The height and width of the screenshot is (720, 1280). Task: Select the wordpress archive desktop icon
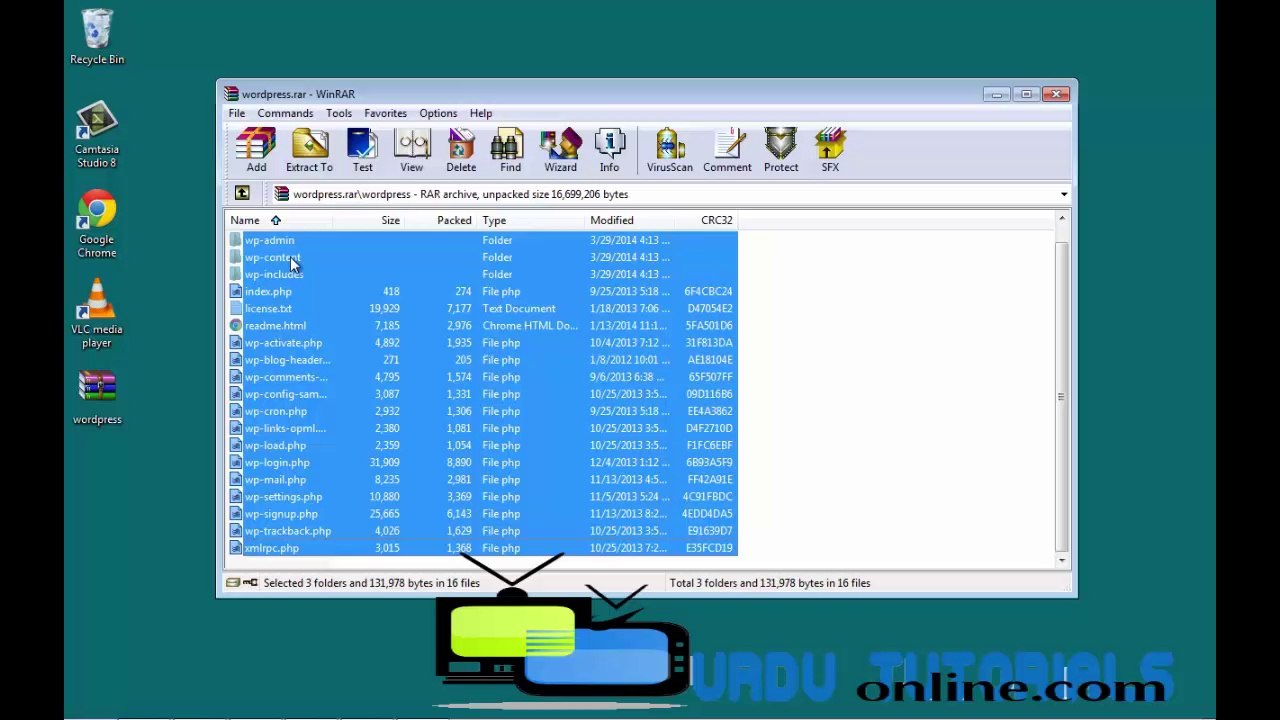coord(97,398)
